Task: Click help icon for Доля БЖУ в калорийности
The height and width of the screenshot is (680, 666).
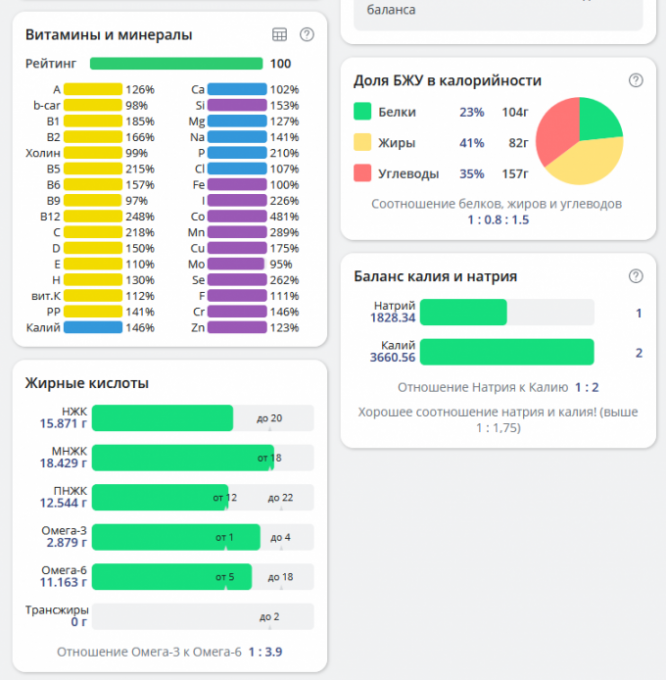Action: coord(635,81)
